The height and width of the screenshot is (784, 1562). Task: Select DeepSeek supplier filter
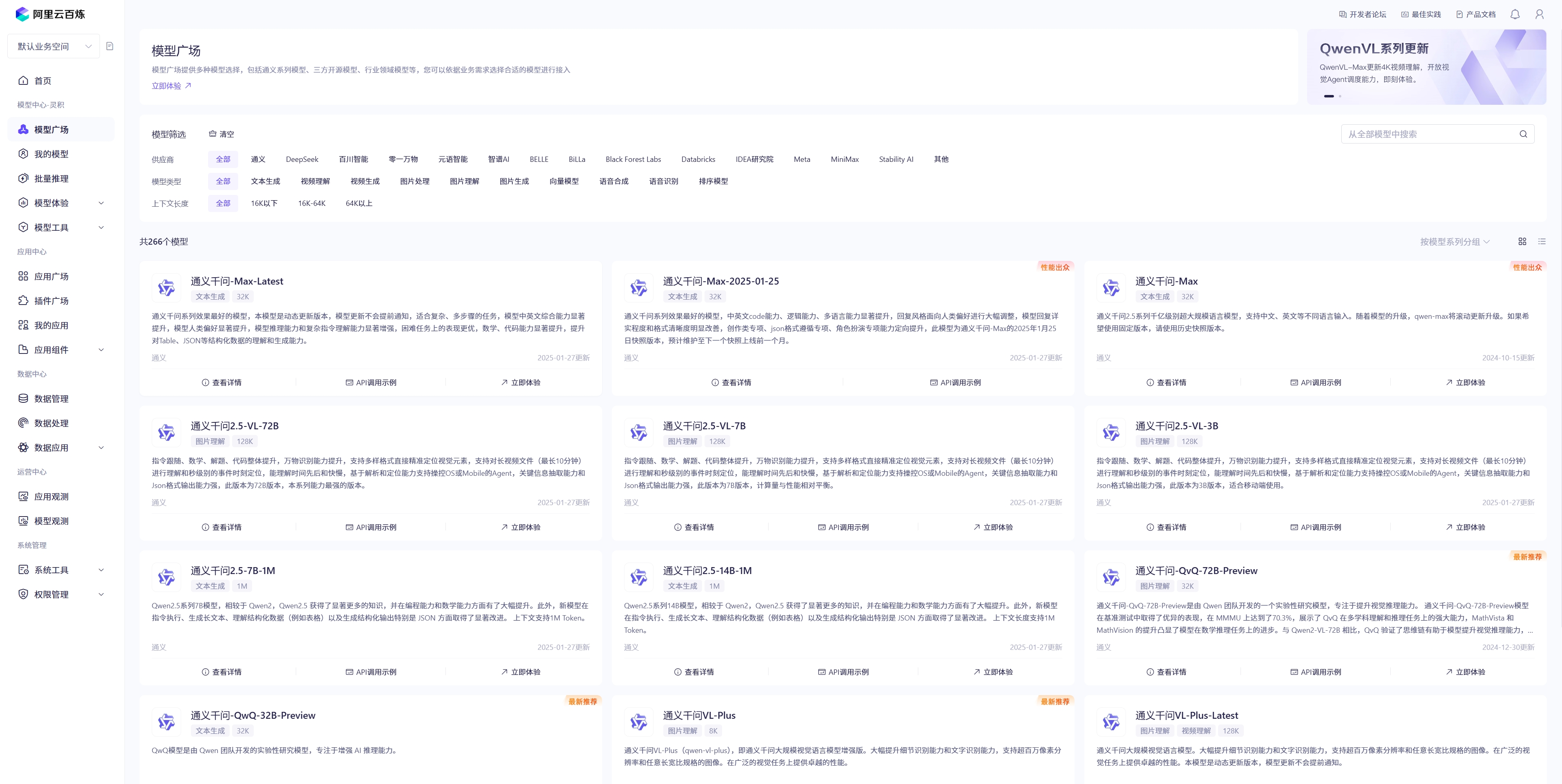coord(302,159)
